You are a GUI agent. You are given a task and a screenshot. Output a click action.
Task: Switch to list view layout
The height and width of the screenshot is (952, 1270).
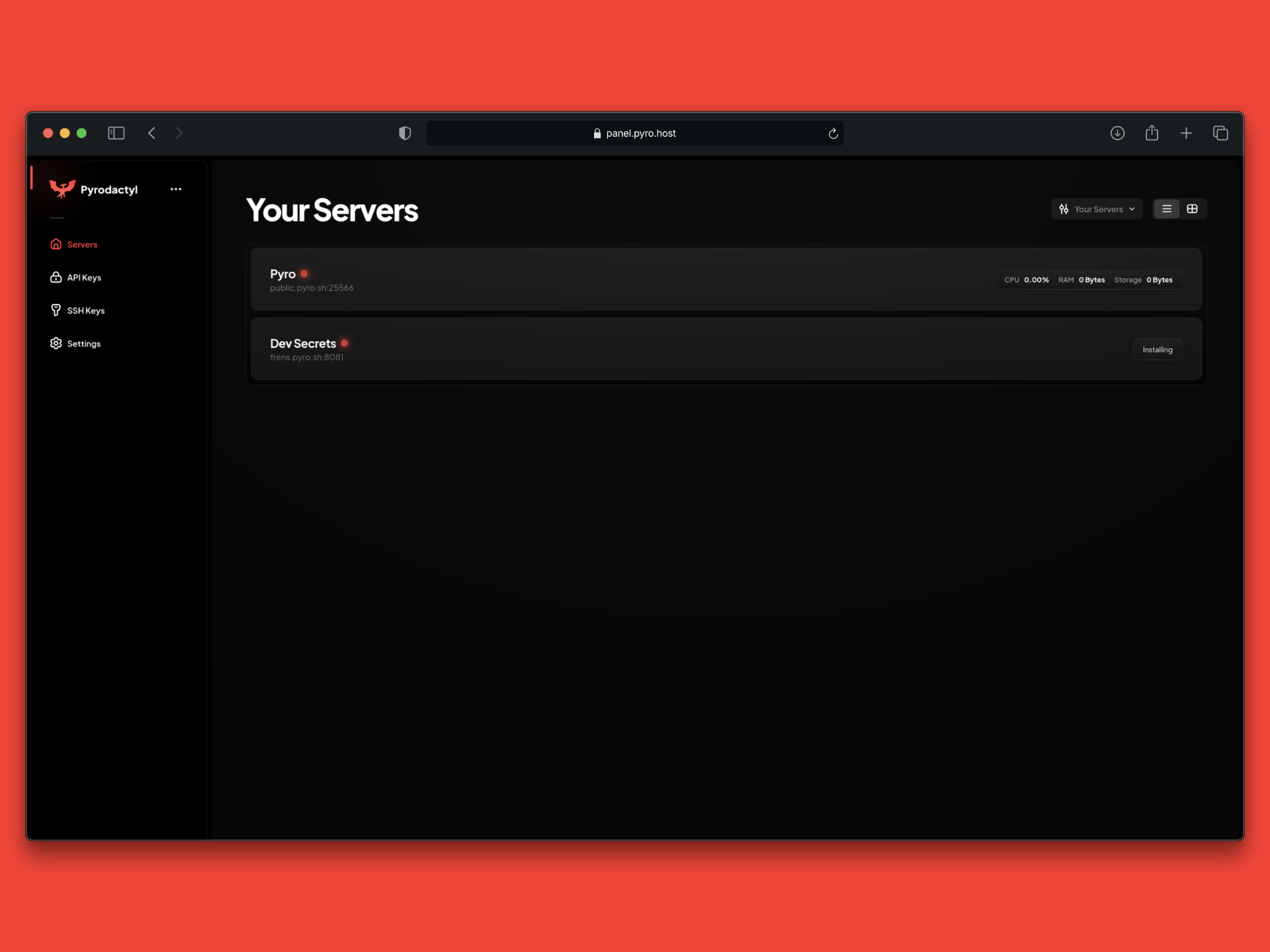pyautogui.click(x=1167, y=209)
